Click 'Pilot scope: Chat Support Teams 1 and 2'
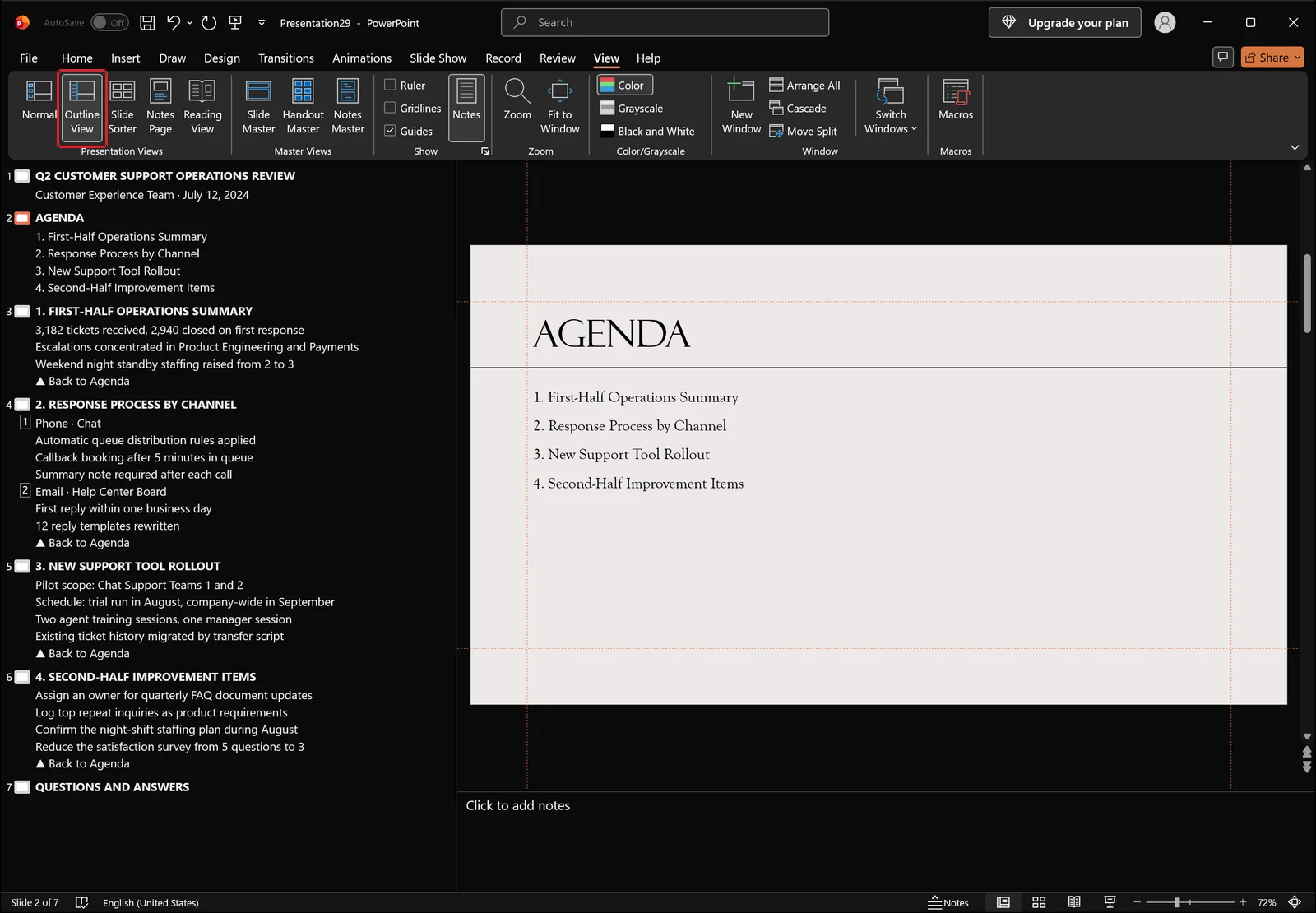This screenshot has width=1316, height=913. (139, 585)
